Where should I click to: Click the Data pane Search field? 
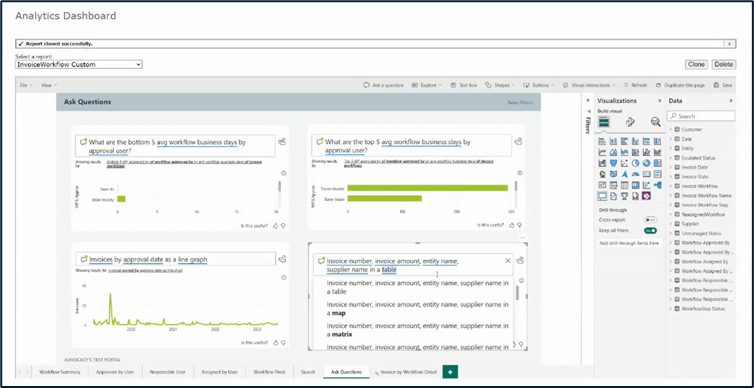point(701,116)
